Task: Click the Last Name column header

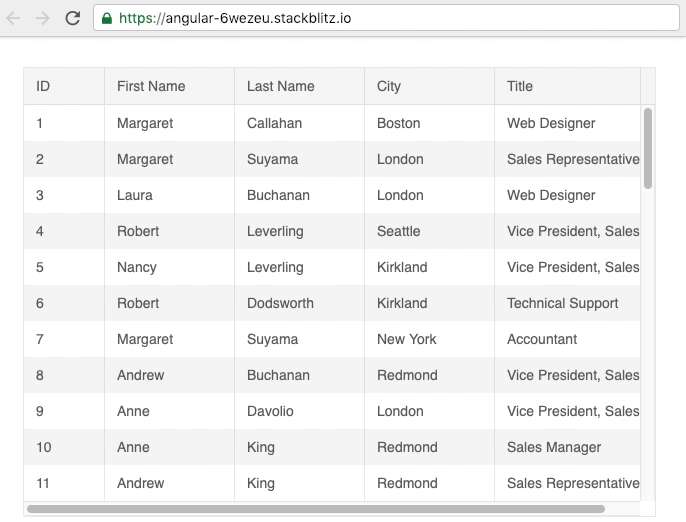Action: pyautogui.click(x=299, y=86)
